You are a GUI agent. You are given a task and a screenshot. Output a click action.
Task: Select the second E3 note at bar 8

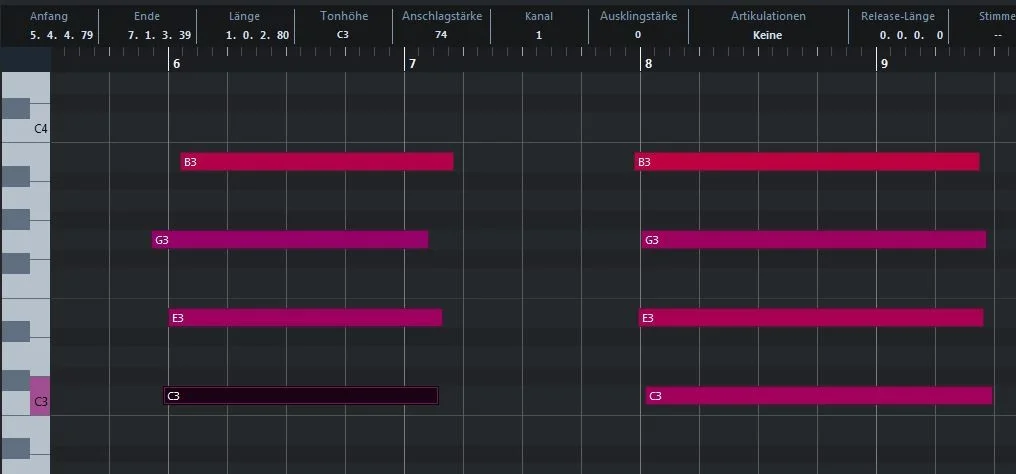pyautogui.click(x=811, y=318)
